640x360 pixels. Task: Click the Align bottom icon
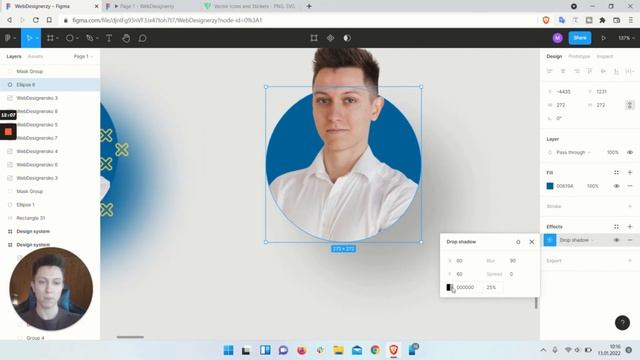[616, 71]
